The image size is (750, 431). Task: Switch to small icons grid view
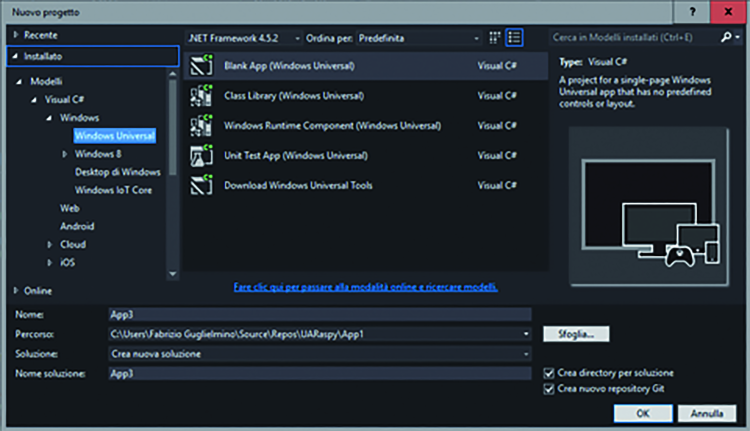pyautogui.click(x=495, y=38)
